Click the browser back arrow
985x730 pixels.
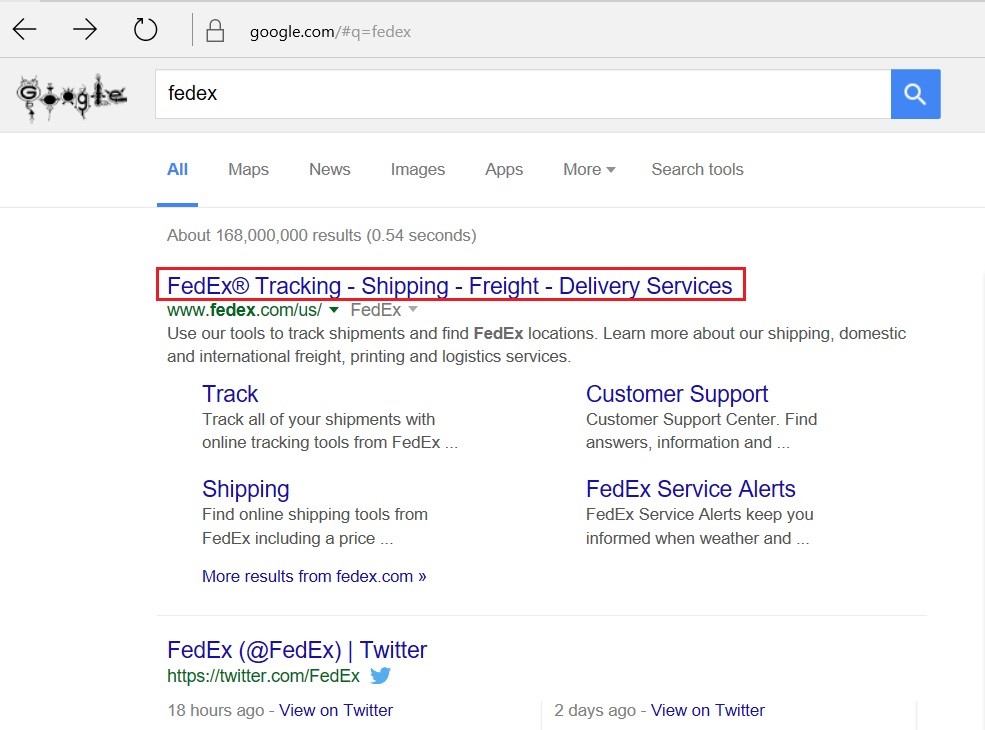[x=25, y=30]
